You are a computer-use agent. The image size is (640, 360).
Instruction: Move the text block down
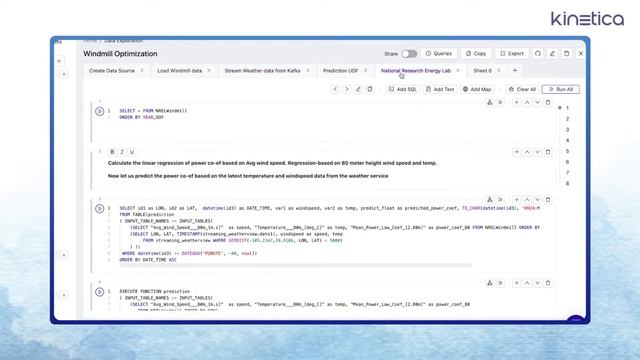pyautogui.click(x=538, y=152)
